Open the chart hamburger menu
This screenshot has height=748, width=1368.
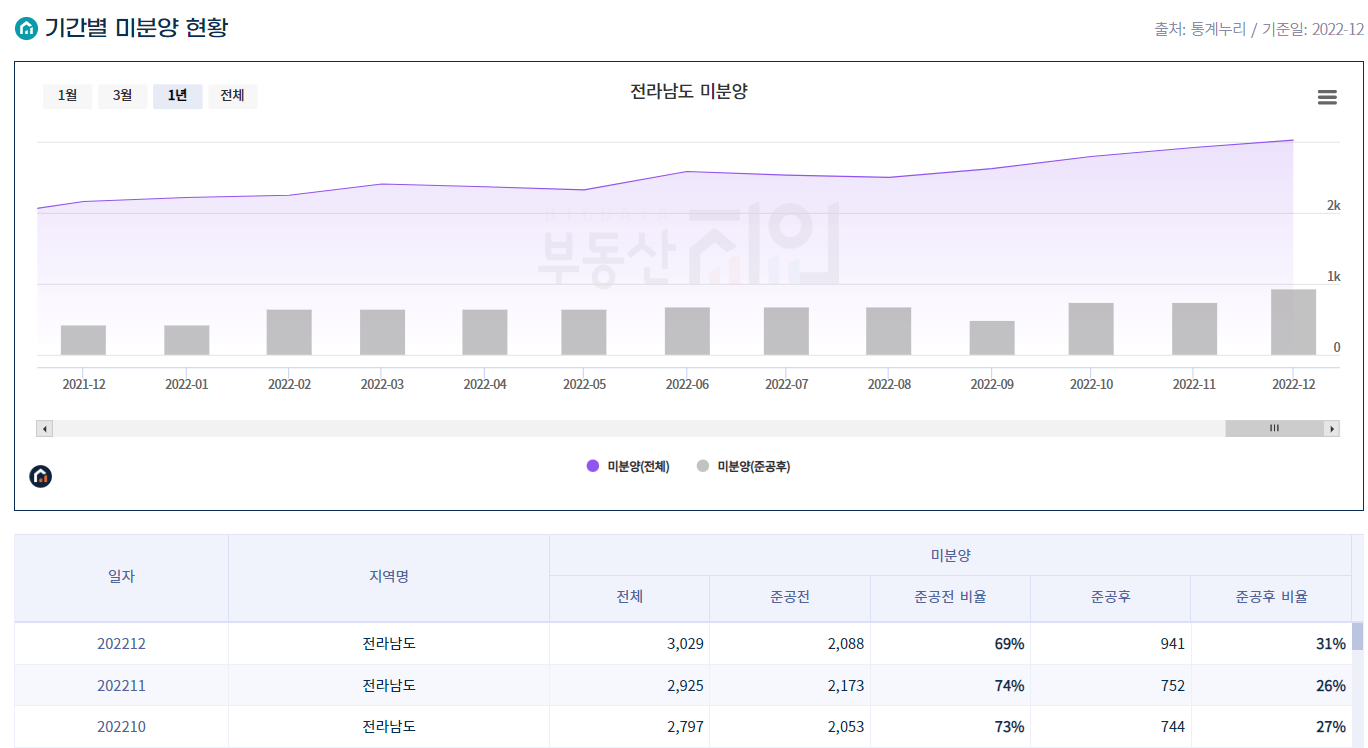click(1327, 97)
